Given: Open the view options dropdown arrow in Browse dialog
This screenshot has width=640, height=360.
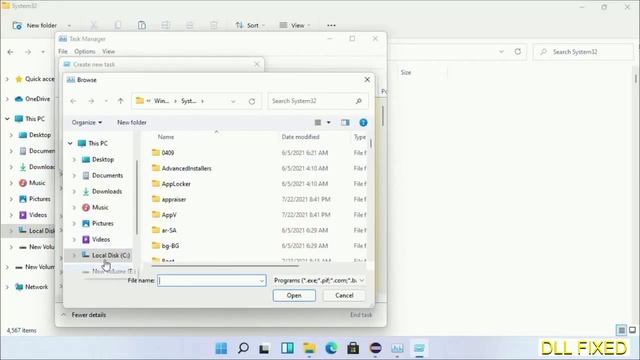Looking at the screenshot, I should [328, 122].
